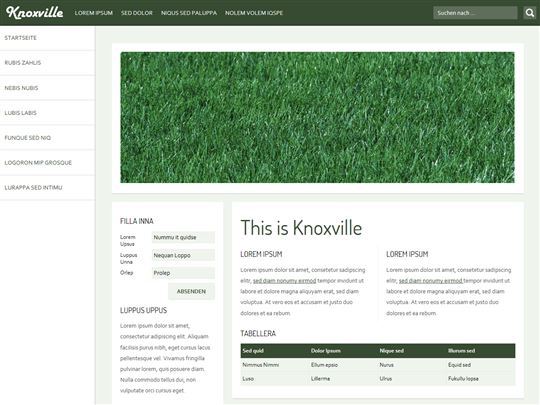This screenshot has height=405, width=540.
Task: Select Niqus Sed Paluppa in navigation
Action: [189, 13]
